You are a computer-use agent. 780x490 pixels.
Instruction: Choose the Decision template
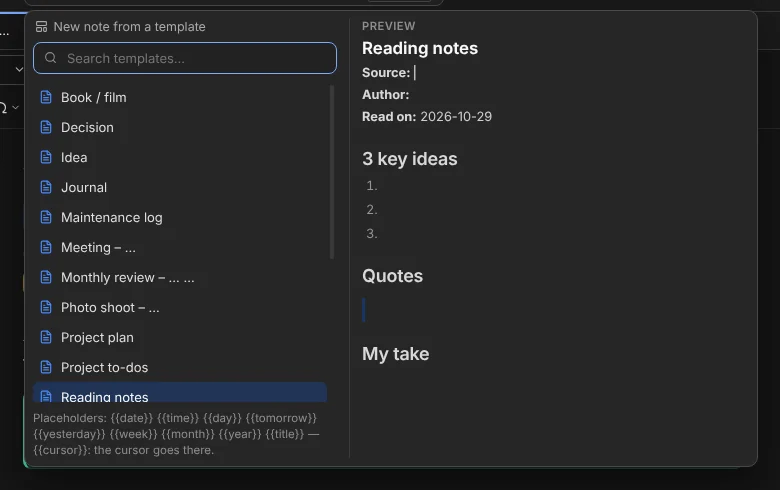(x=180, y=127)
